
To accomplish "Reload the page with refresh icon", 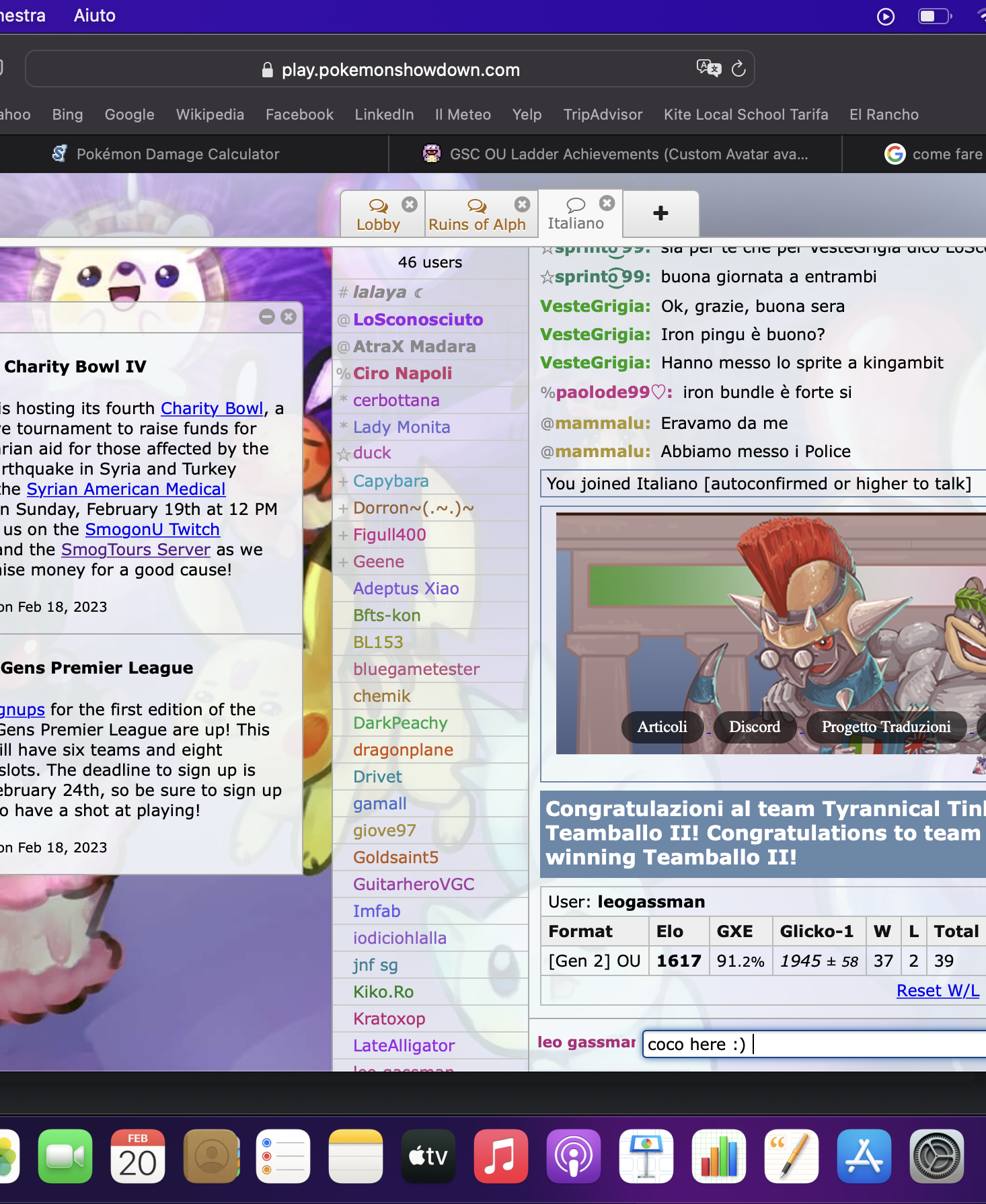I will click(738, 69).
